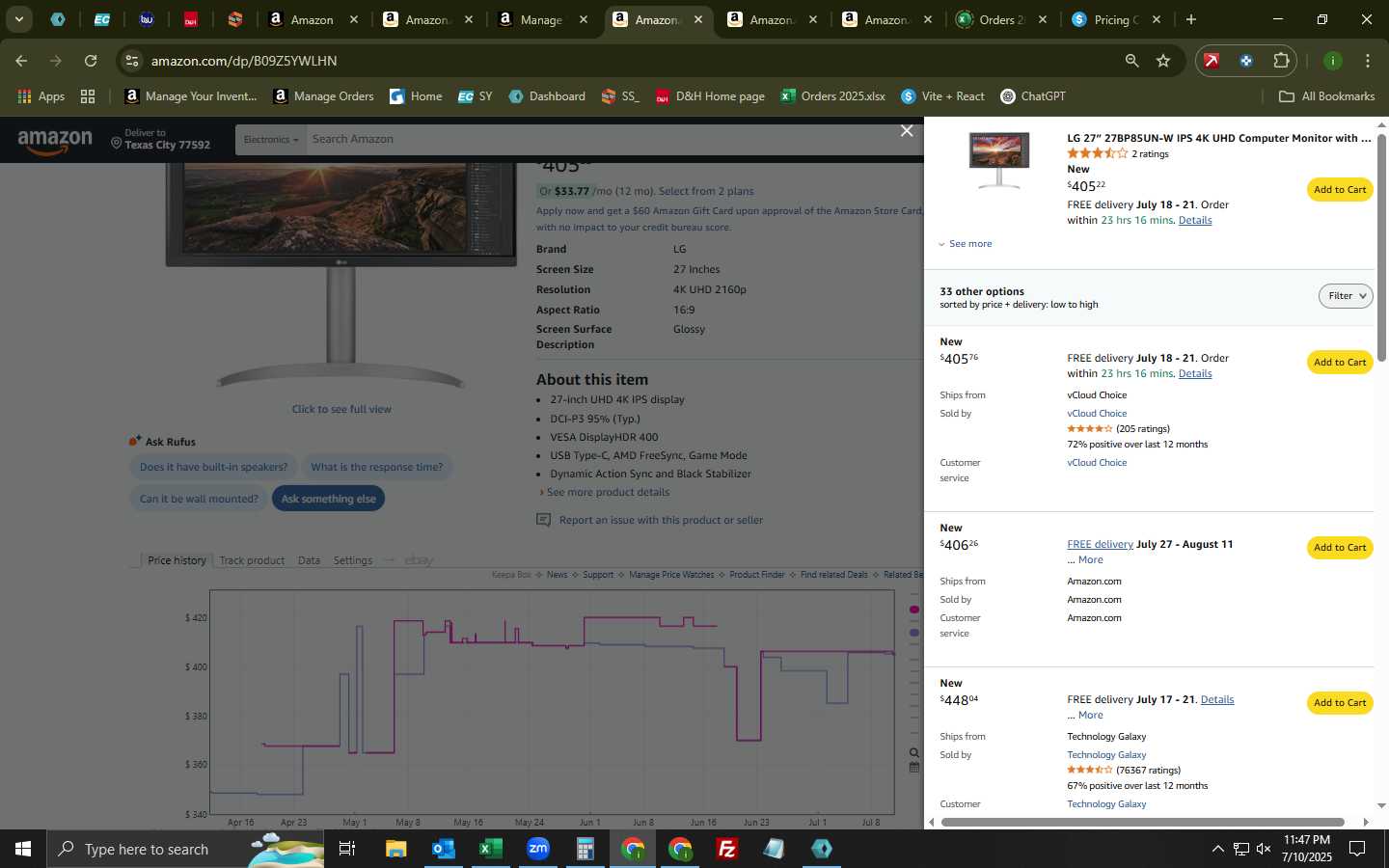1389x868 pixels.
Task: Open Outlook from the taskbar
Action: click(x=444, y=849)
